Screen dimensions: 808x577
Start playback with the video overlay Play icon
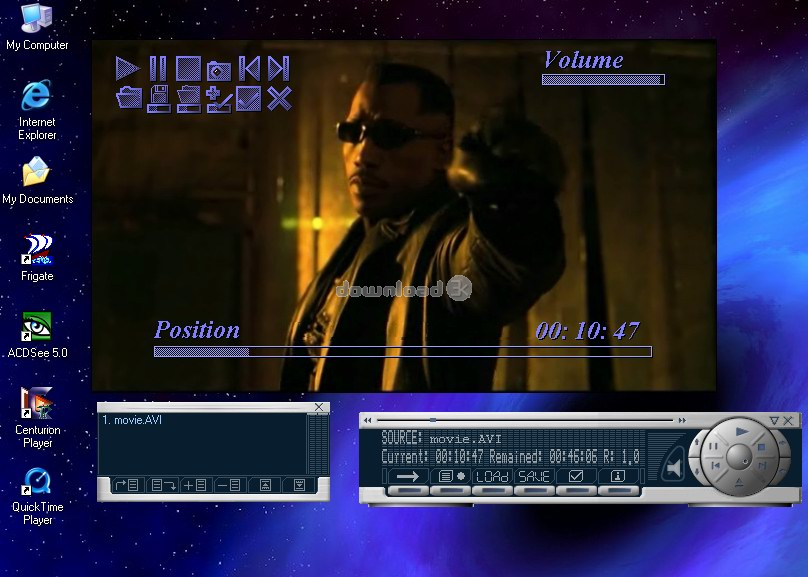(x=127, y=69)
